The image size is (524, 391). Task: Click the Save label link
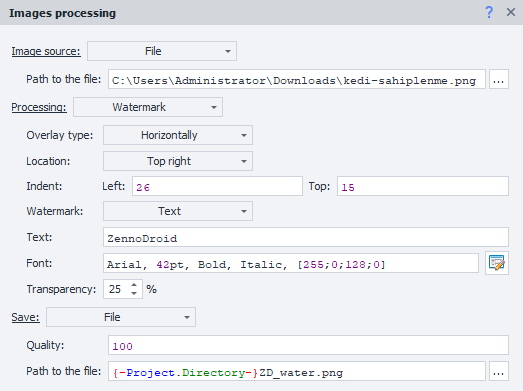[25, 317]
